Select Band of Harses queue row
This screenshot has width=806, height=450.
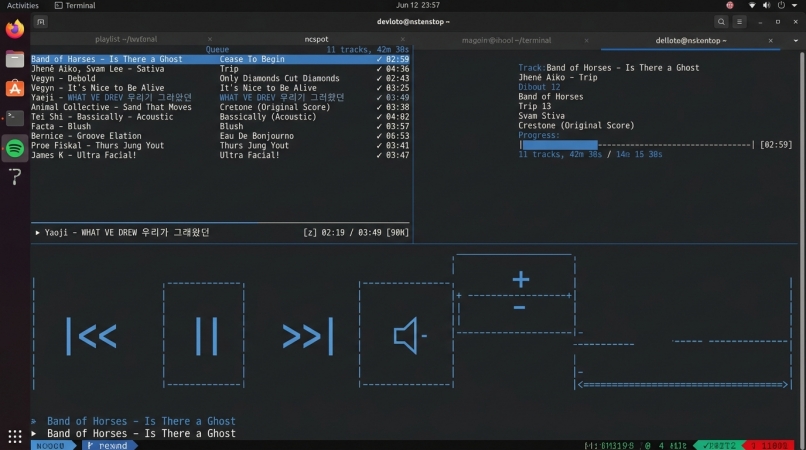tap(220, 59)
